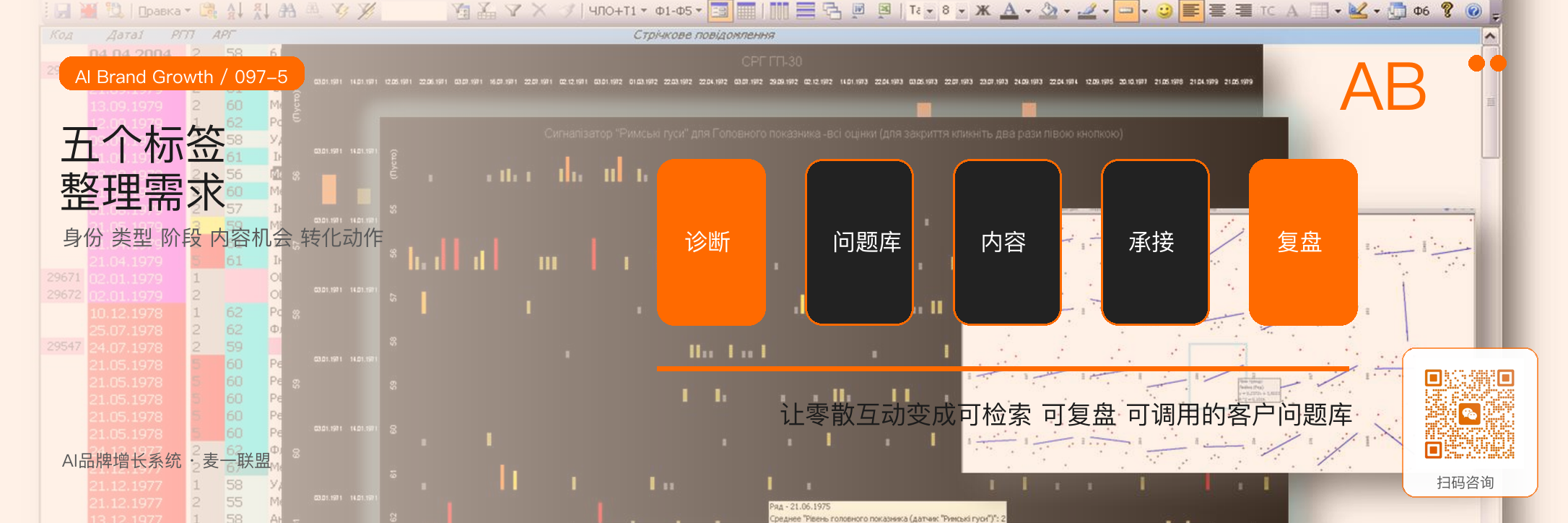
Task: Select the 内容 card
Action: [x=1007, y=242]
